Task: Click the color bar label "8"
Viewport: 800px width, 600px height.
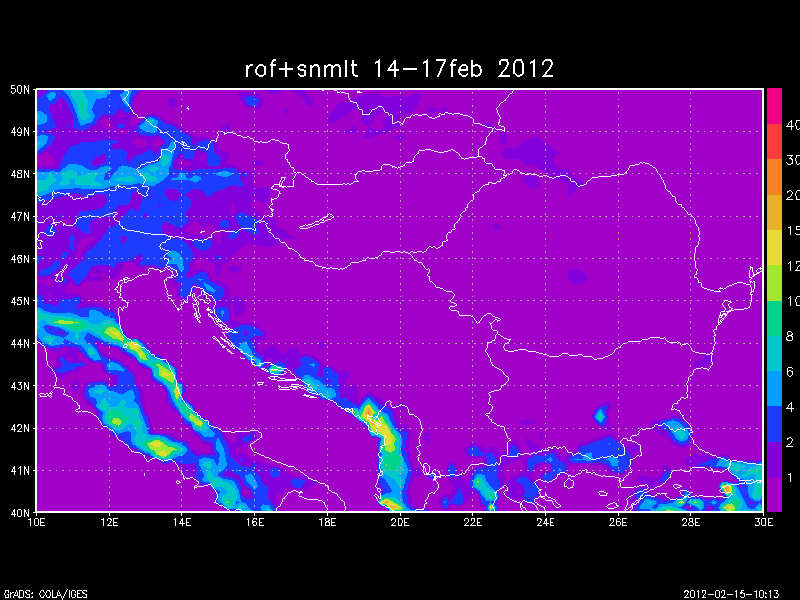Action: pos(790,336)
